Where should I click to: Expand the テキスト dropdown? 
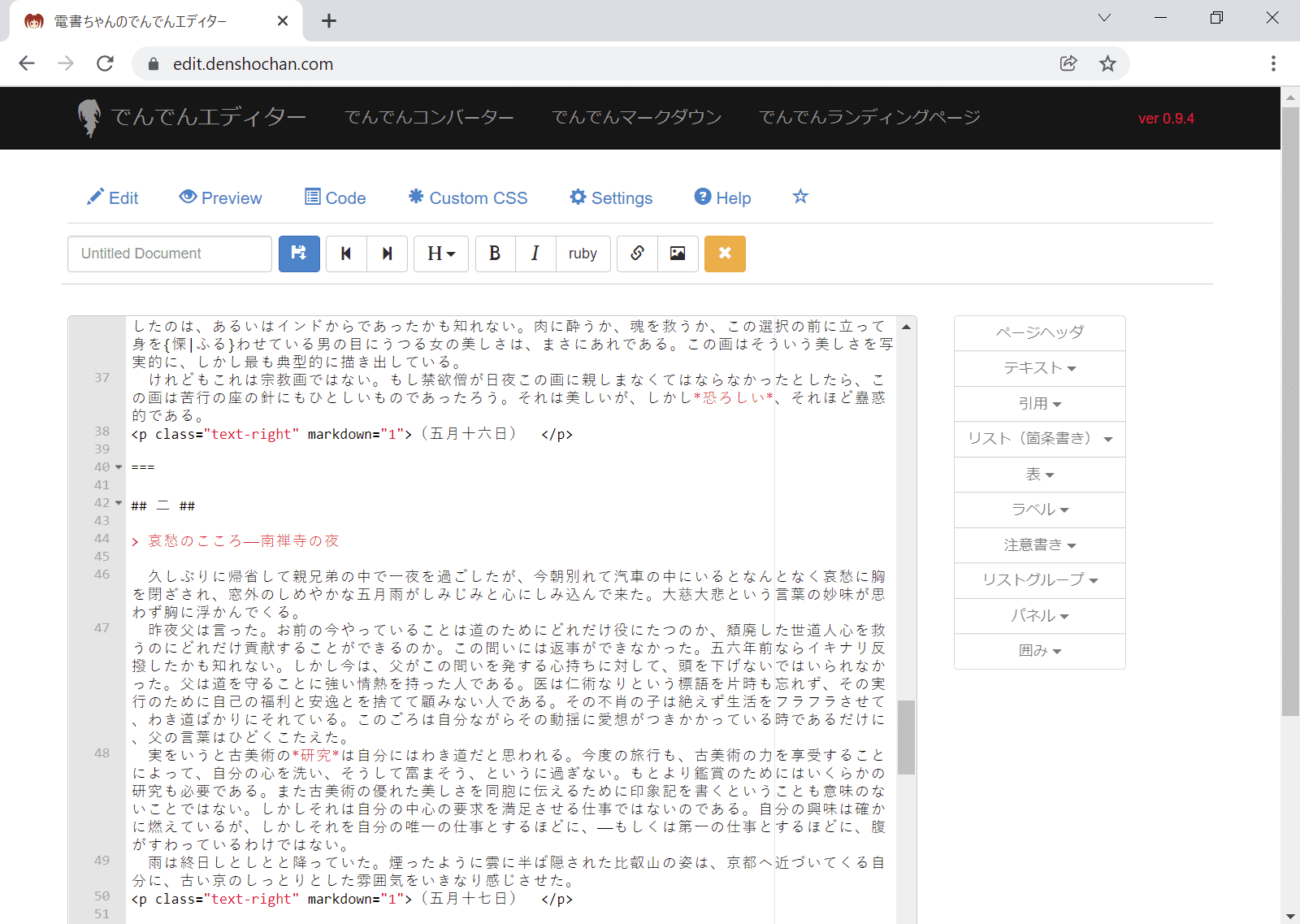click(x=1040, y=368)
